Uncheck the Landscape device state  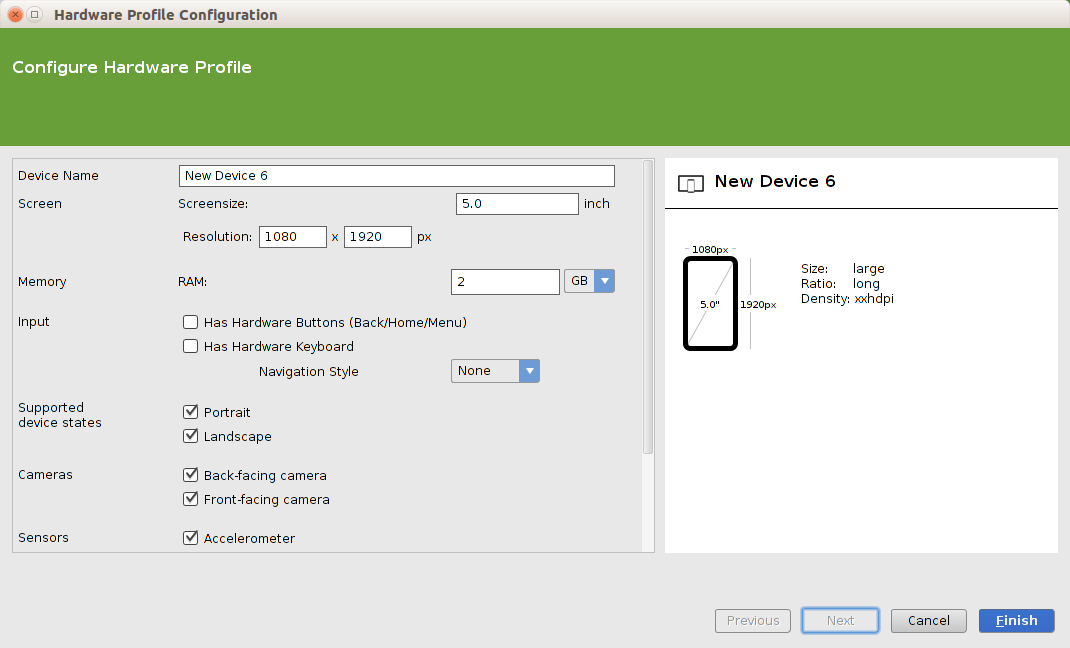[190, 437]
